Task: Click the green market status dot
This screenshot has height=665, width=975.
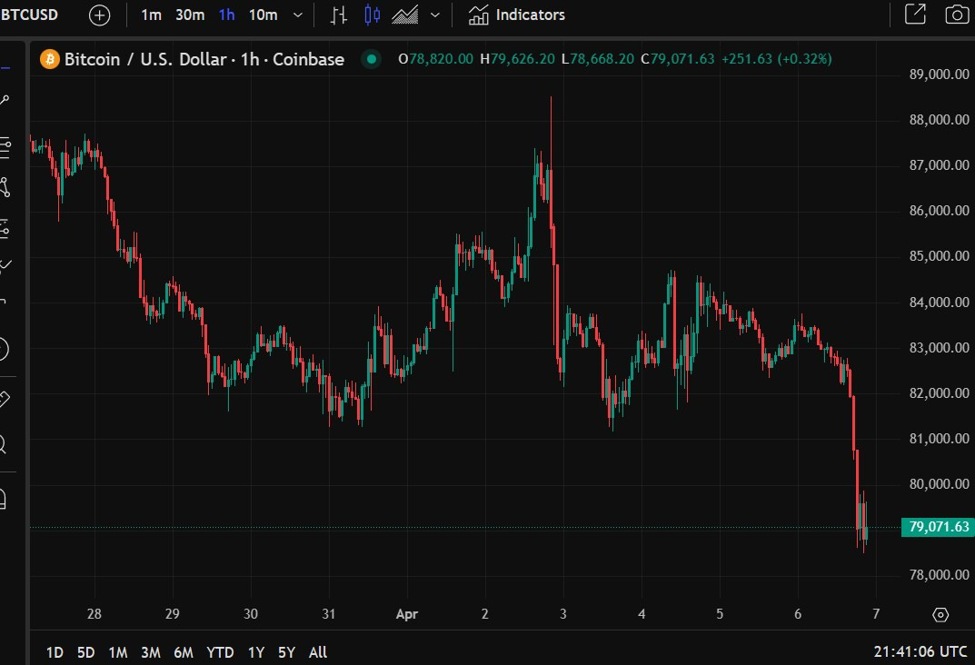Action: point(371,59)
